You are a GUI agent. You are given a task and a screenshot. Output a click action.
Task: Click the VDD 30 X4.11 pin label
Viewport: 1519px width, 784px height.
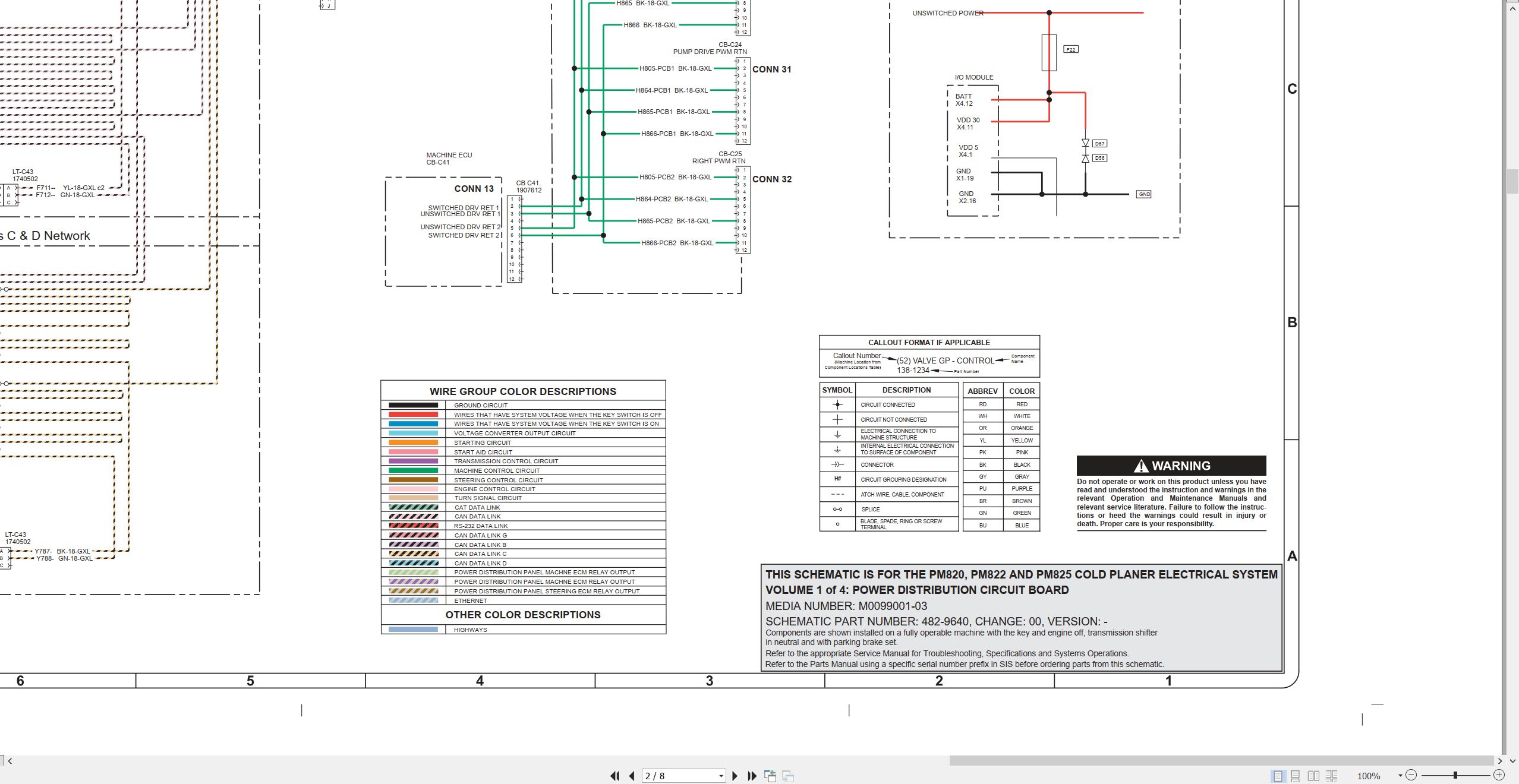click(x=968, y=124)
